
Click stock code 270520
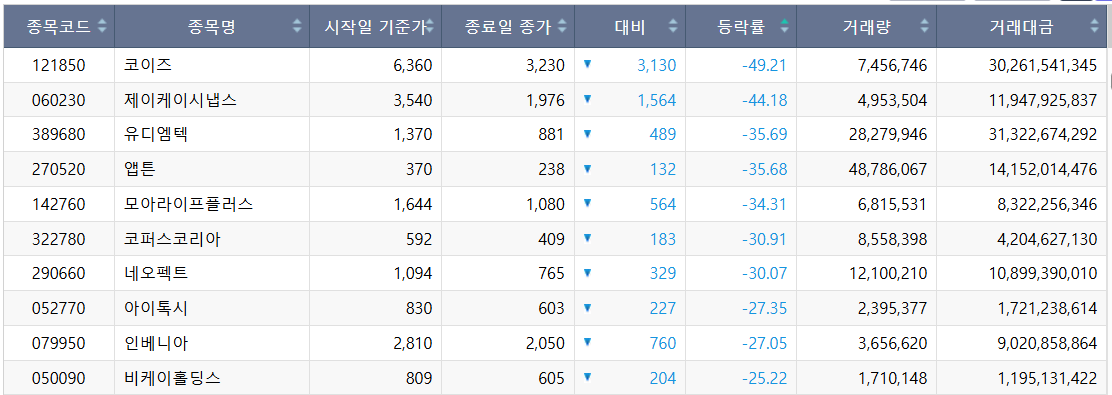(59, 169)
